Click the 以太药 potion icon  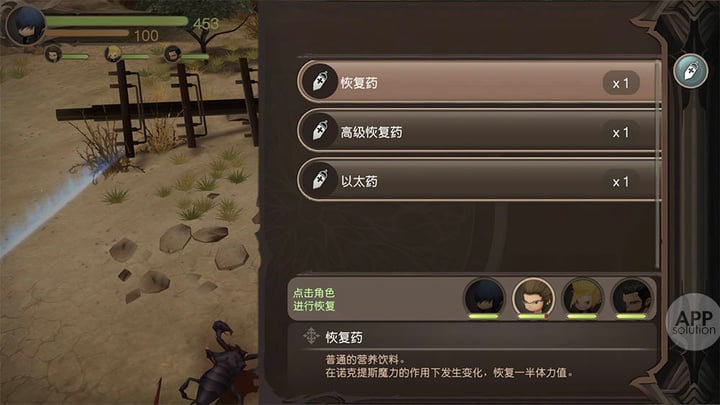tap(320, 180)
